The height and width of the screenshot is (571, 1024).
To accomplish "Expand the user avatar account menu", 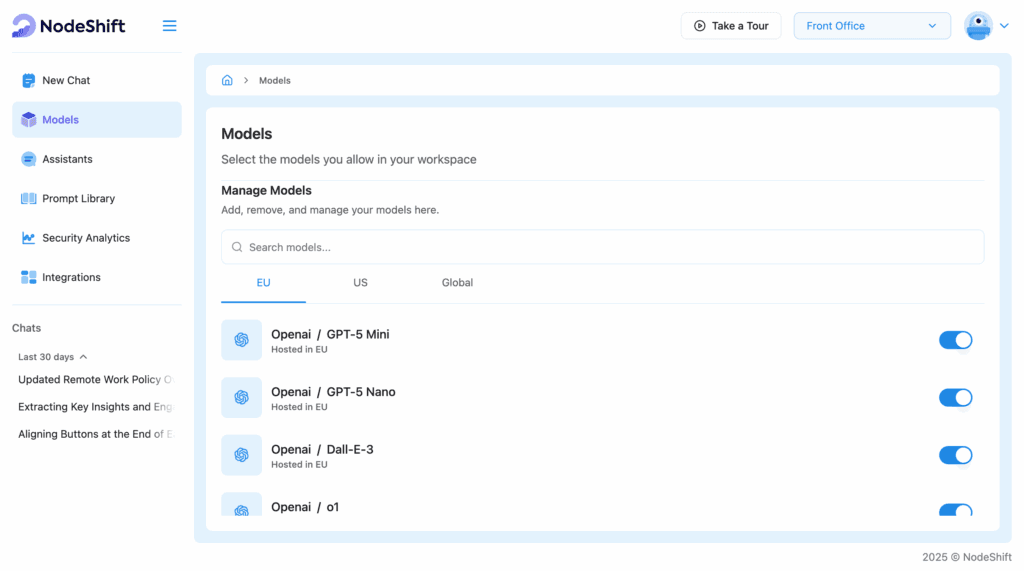I will click(988, 26).
